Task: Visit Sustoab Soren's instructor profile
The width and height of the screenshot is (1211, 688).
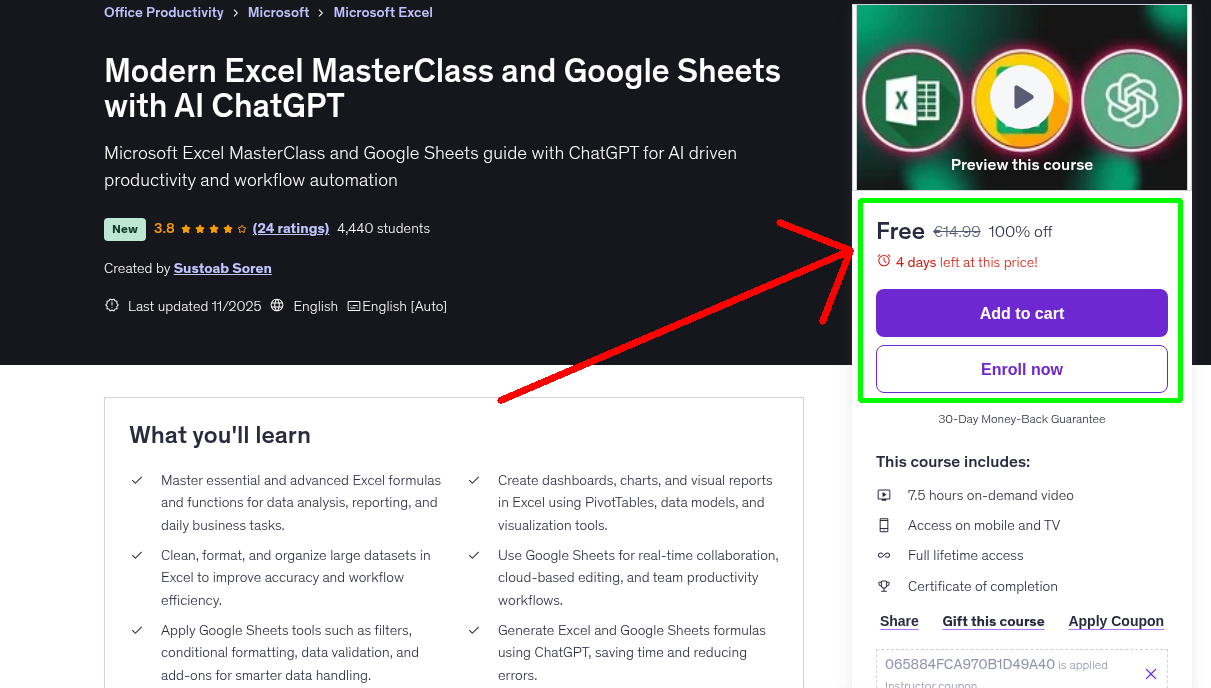Action: (222, 268)
